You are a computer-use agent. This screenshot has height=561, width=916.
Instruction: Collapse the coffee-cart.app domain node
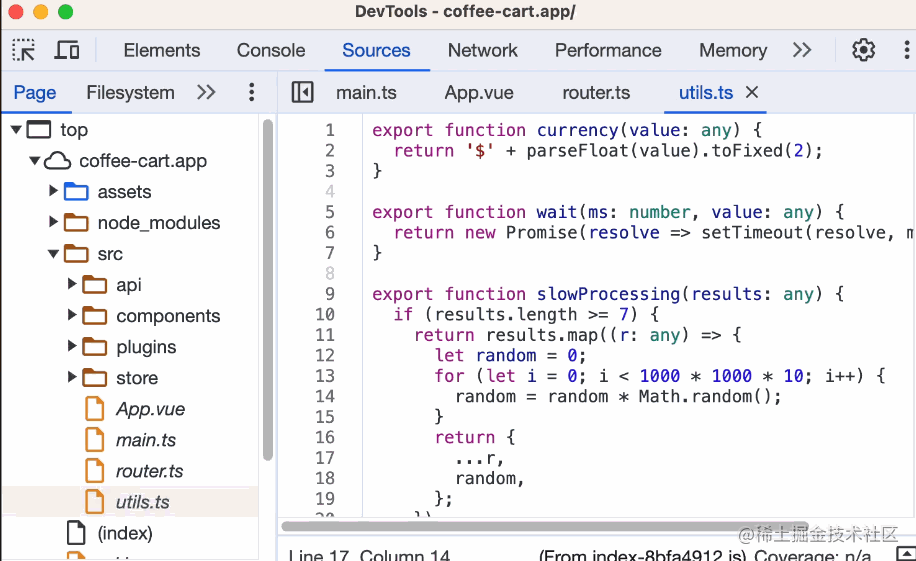point(35,160)
